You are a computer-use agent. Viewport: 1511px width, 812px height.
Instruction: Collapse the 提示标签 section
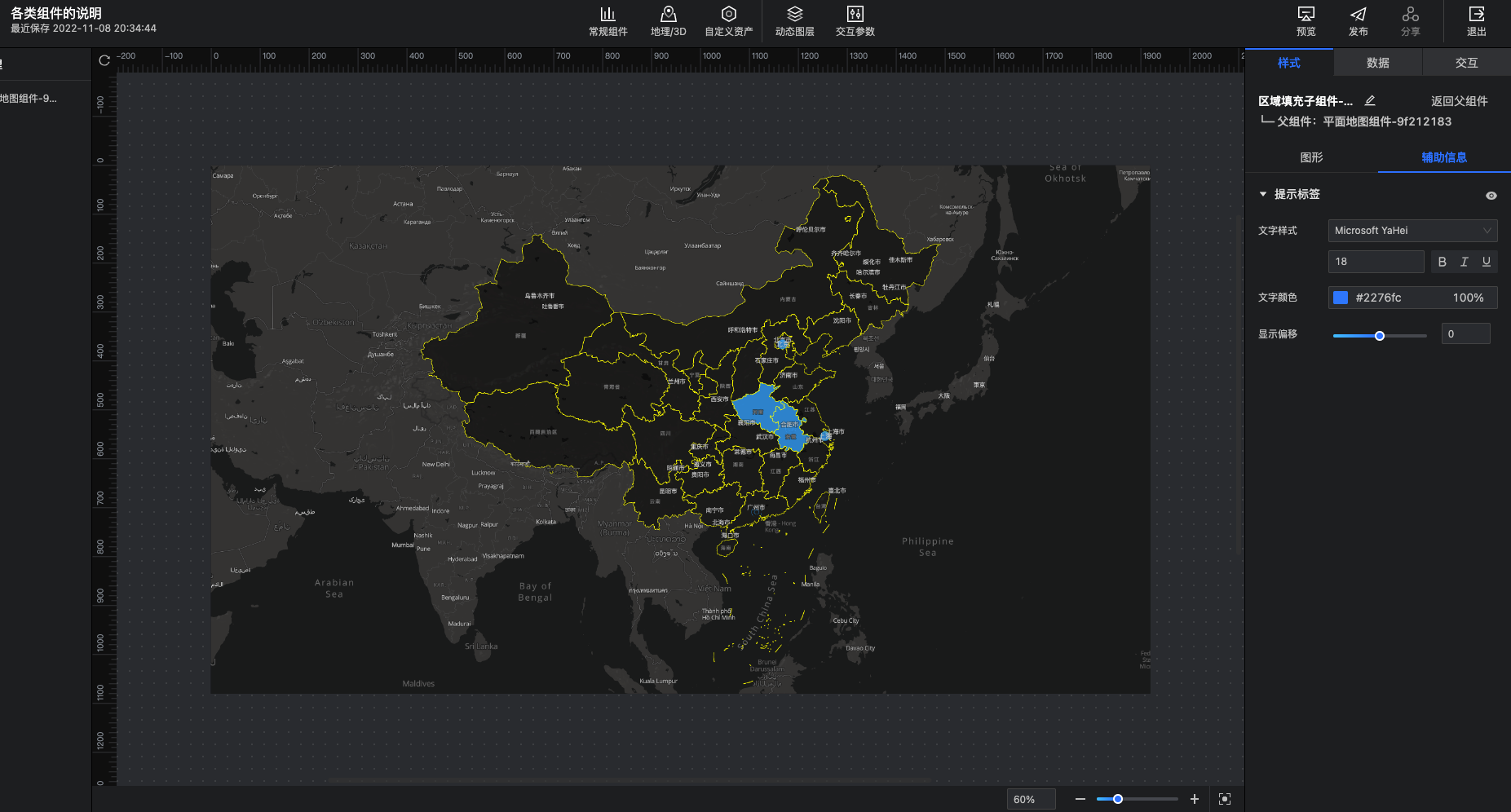(1263, 194)
